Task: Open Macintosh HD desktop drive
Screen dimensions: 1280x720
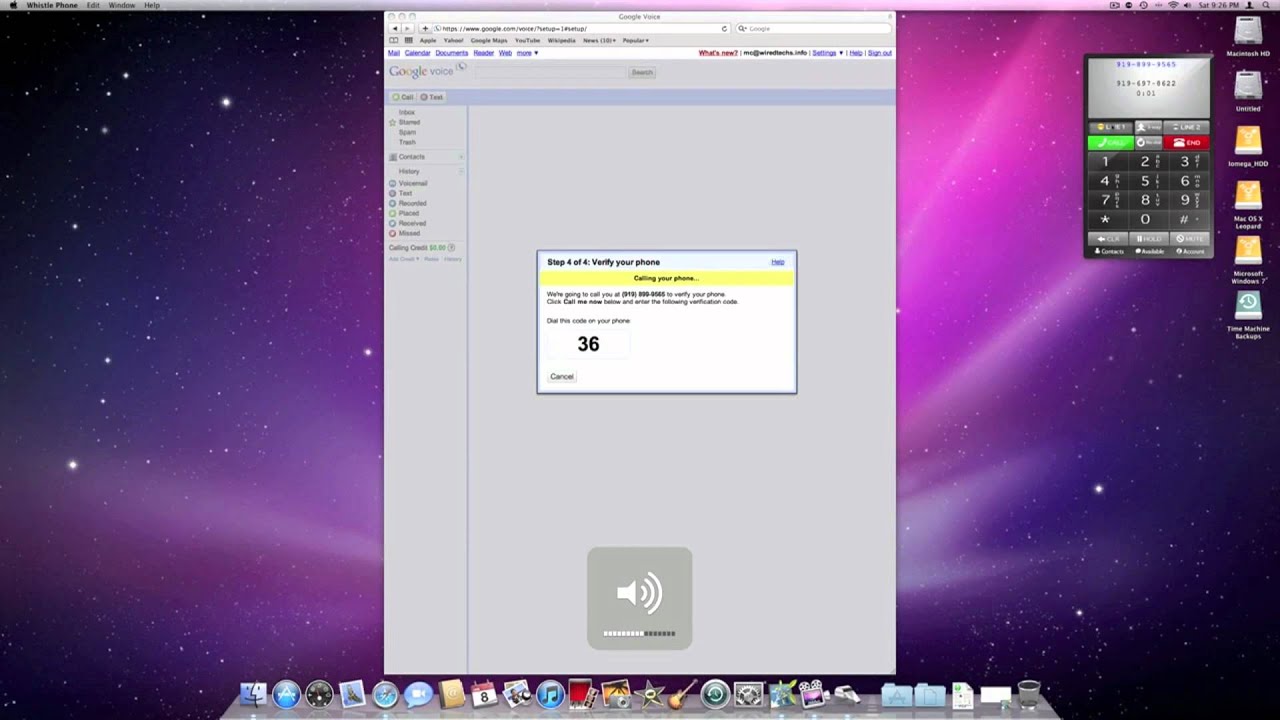Action: click(x=1248, y=36)
